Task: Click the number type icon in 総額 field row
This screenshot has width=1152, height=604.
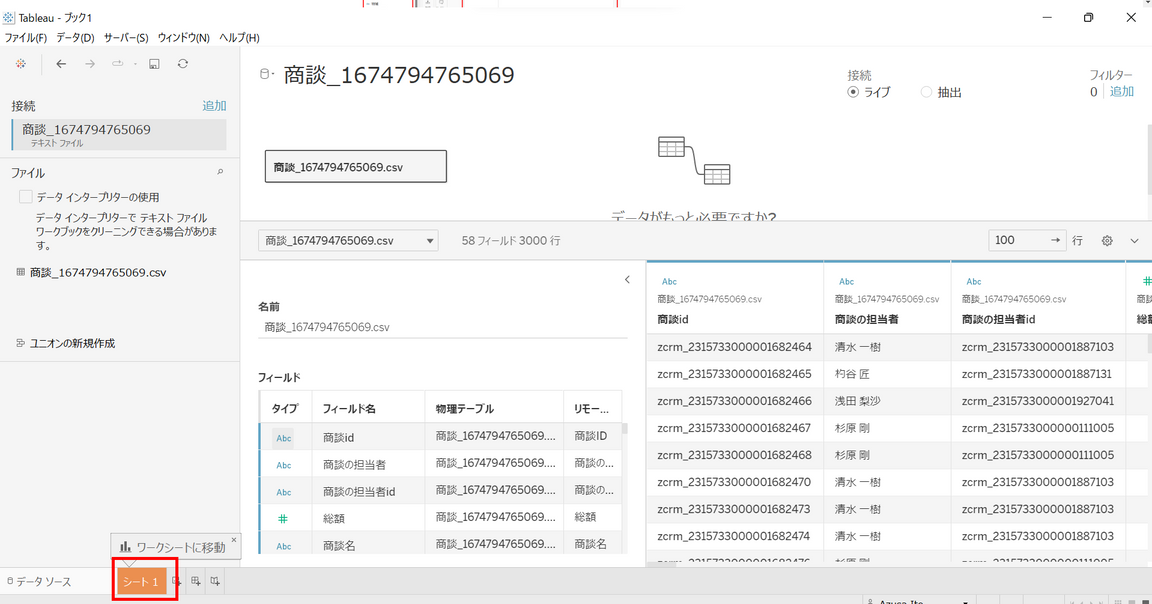Action: click(x=283, y=519)
